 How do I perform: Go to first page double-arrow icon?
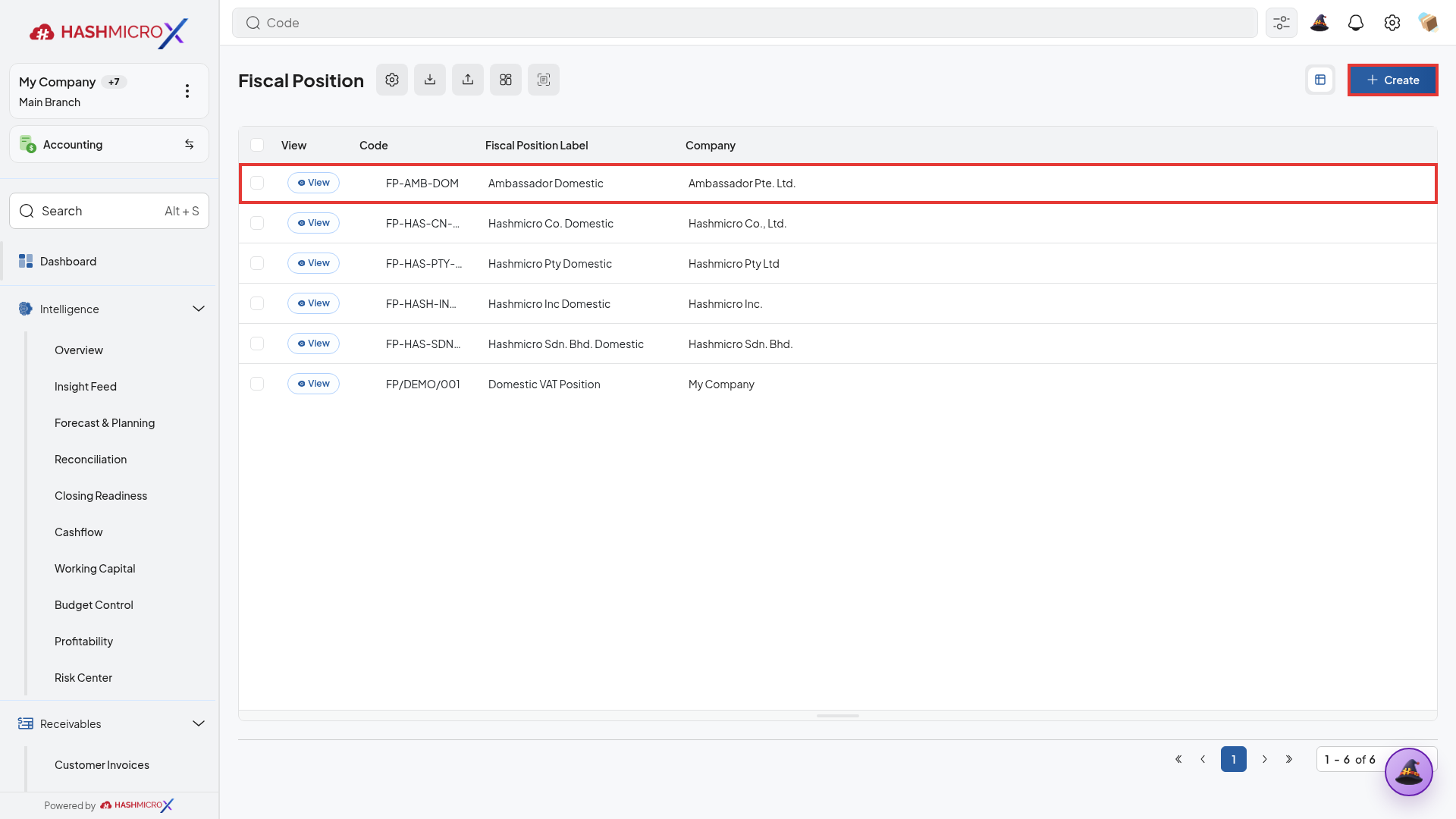pyautogui.click(x=1178, y=759)
